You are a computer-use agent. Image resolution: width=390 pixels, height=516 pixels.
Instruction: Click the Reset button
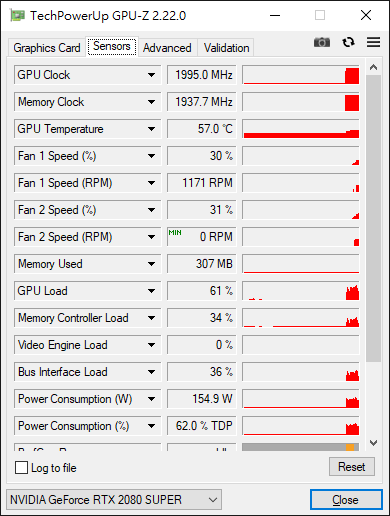tap(352, 467)
